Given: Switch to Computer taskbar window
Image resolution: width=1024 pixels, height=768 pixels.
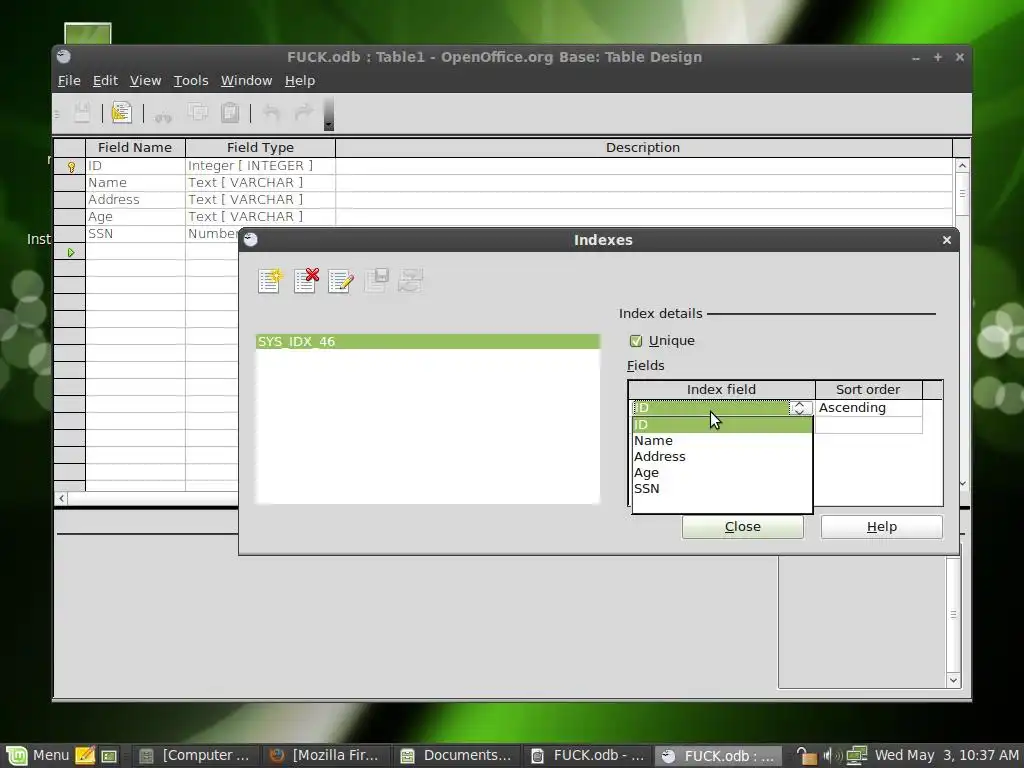Looking at the screenshot, I should [196, 756].
